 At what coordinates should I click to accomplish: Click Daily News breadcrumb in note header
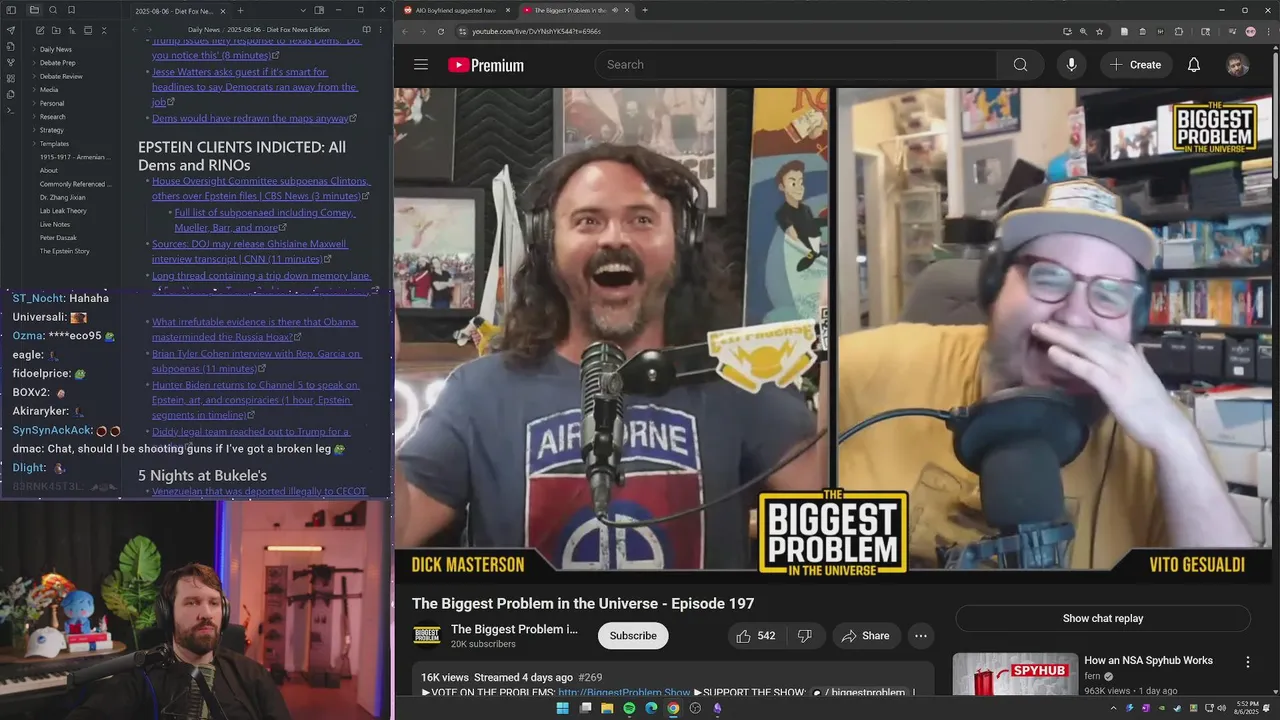click(205, 30)
